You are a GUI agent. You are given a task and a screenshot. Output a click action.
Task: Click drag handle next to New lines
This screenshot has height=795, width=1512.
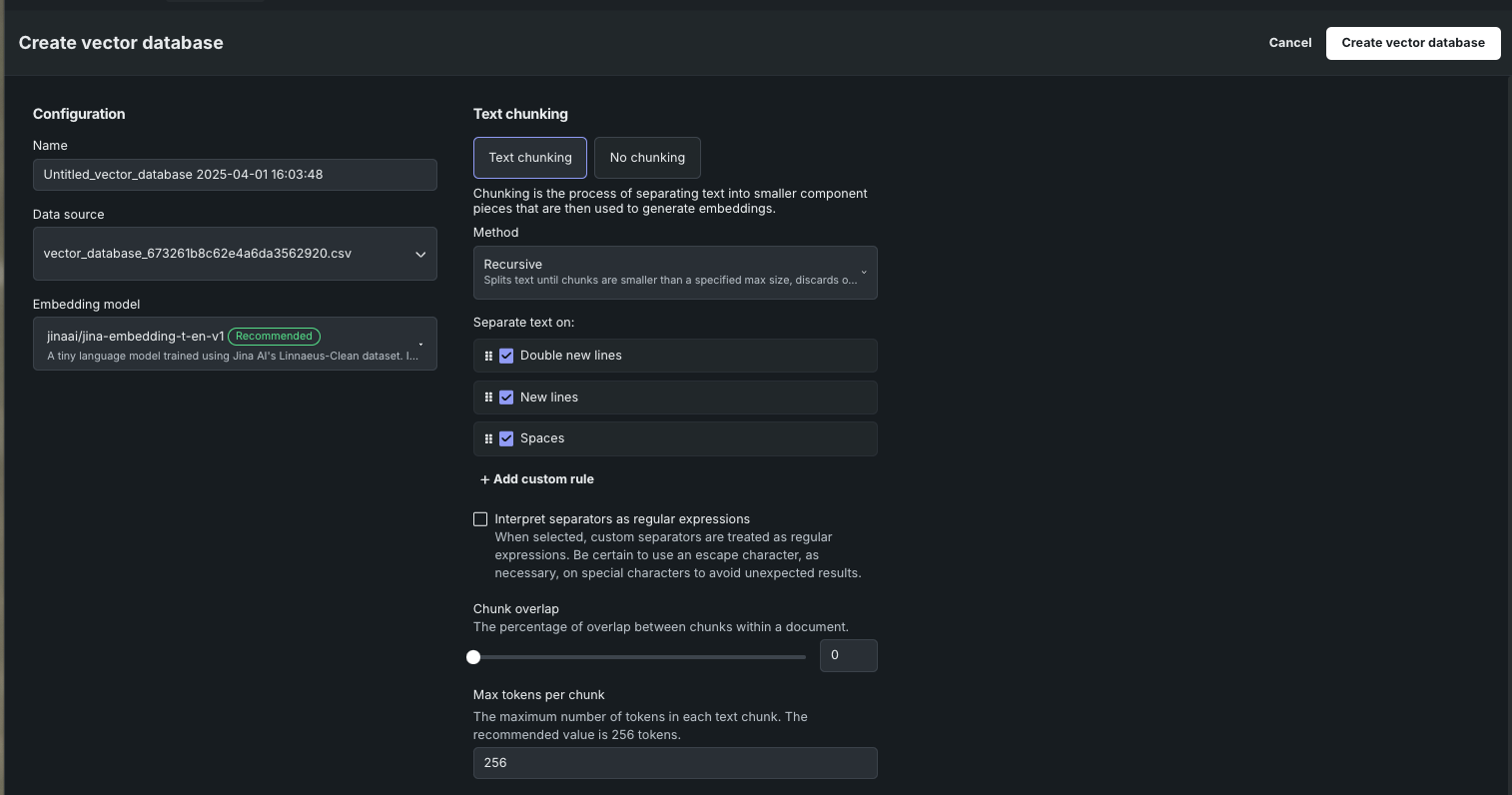(x=488, y=397)
